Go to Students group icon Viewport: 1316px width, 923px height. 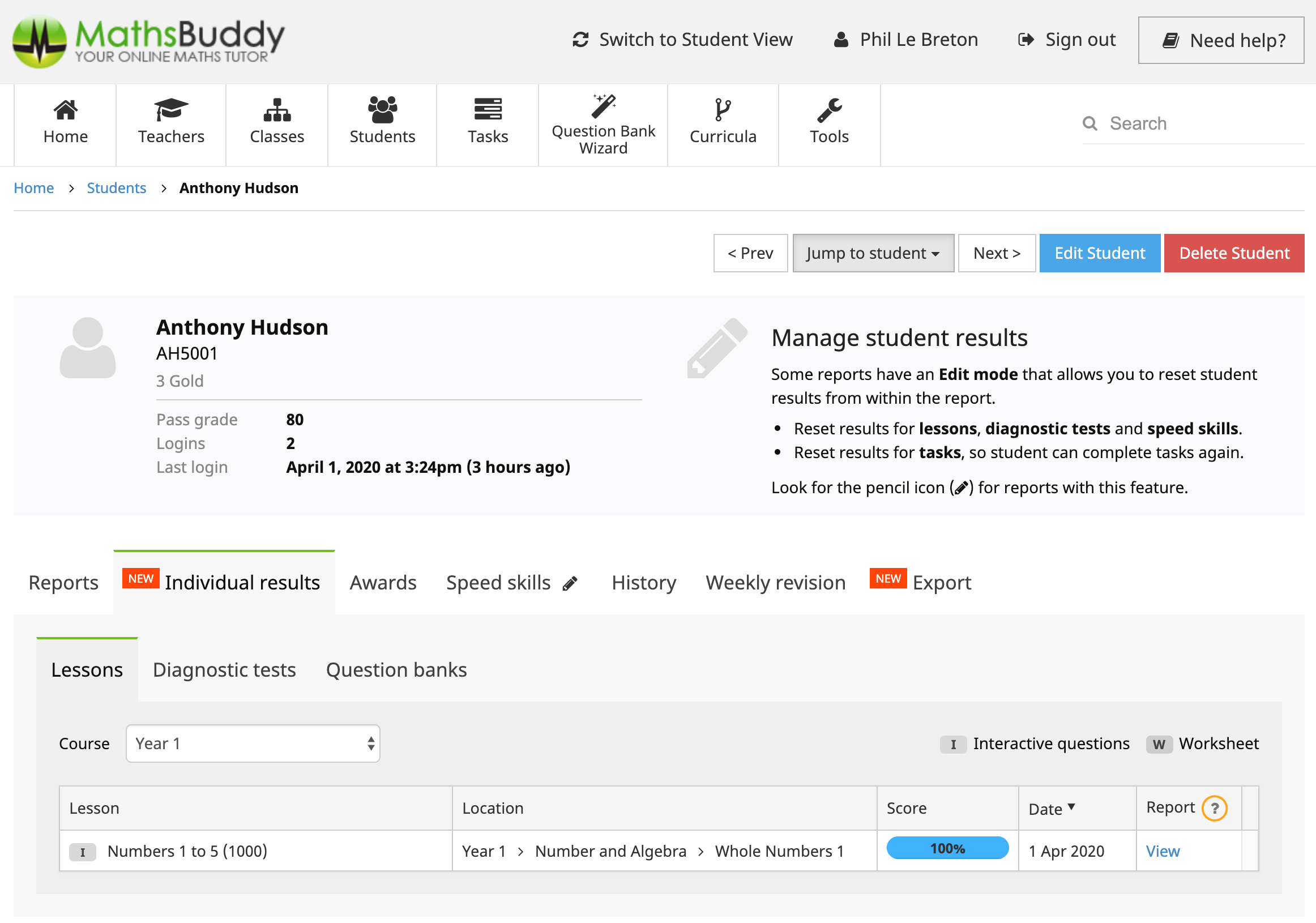click(382, 109)
